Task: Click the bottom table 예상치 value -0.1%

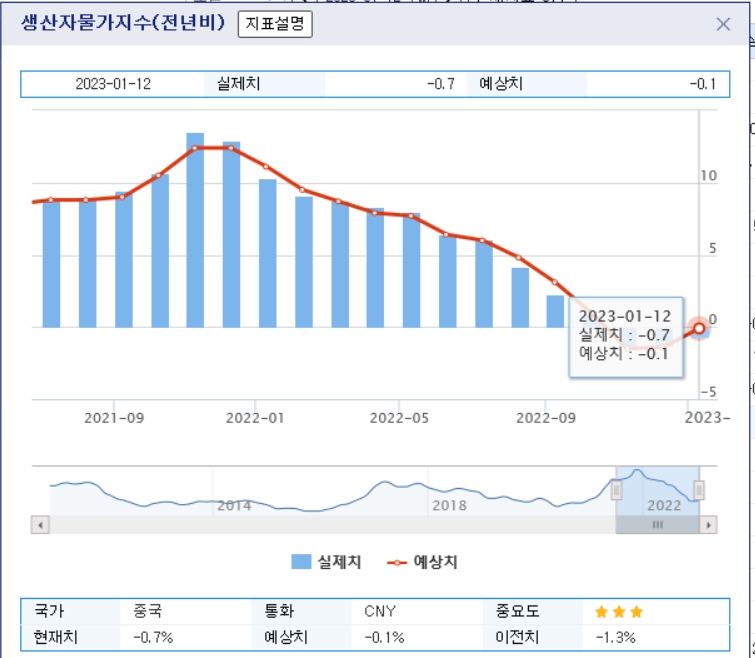Action: pyautogui.click(x=384, y=637)
